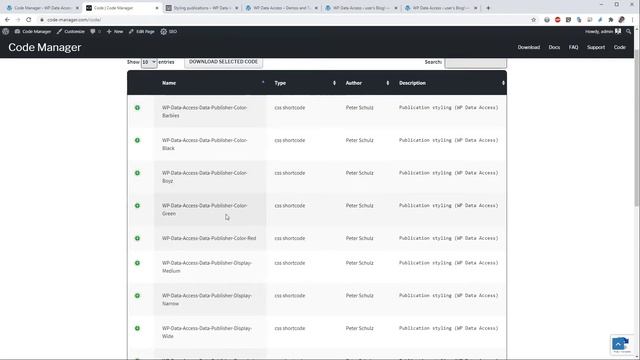Image resolution: width=640 pixels, height=360 pixels.
Task: Expand the Display-Wide row using its green plus
Action: tap(137, 328)
